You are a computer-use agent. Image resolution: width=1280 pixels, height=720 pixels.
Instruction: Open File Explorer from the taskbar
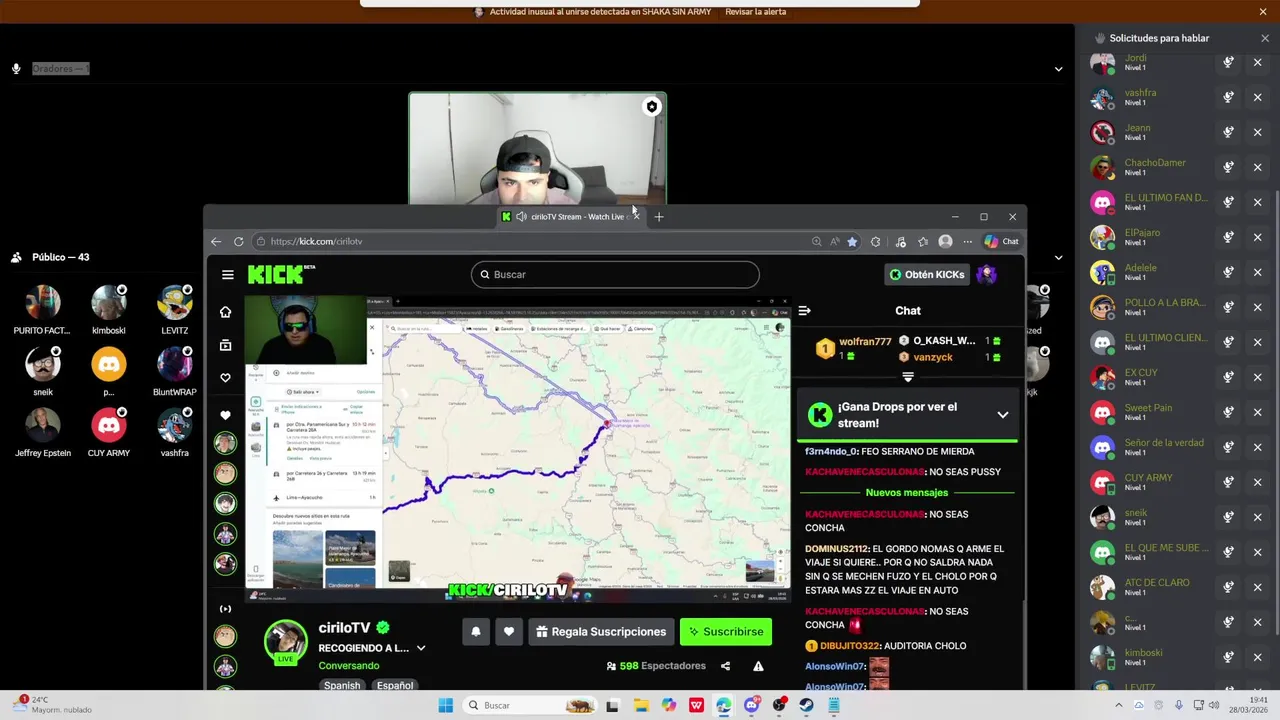point(641,705)
